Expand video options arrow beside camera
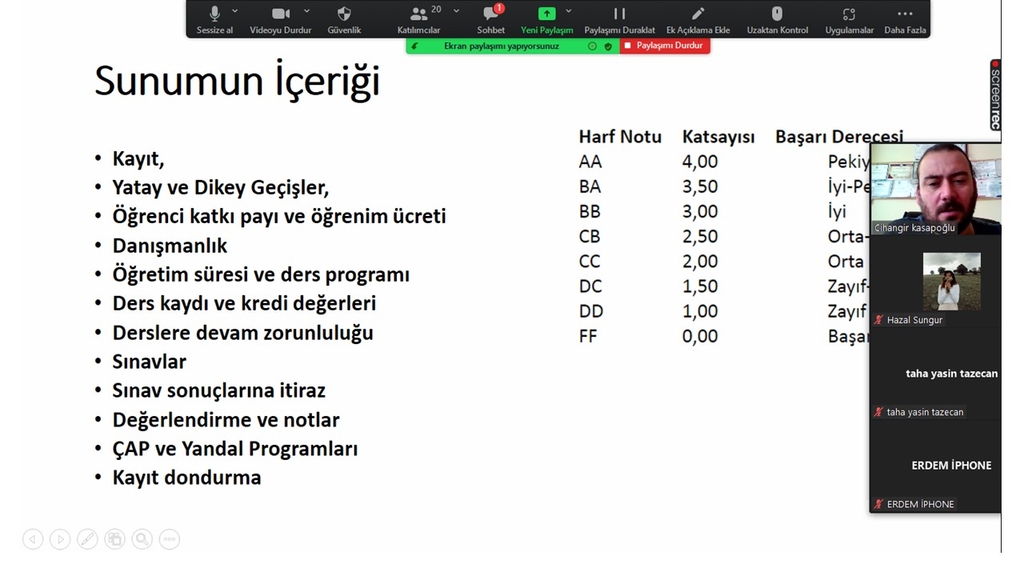Viewport: 1024px width, 576px height. 307,11
